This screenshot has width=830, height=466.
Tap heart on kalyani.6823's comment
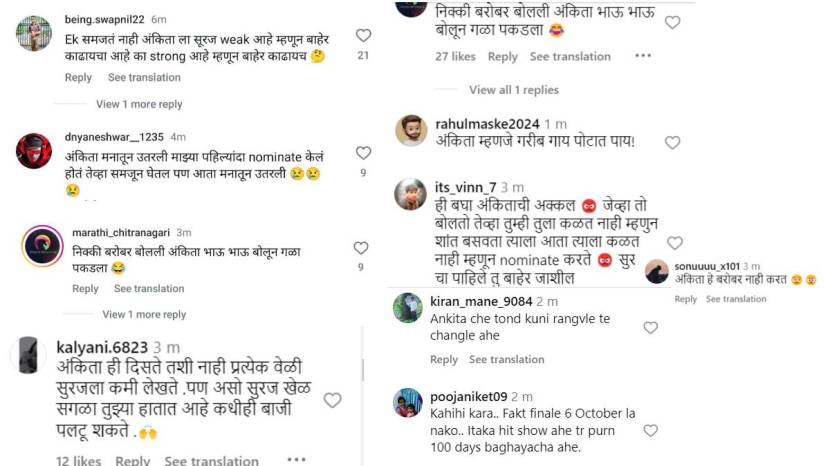tap(332, 400)
